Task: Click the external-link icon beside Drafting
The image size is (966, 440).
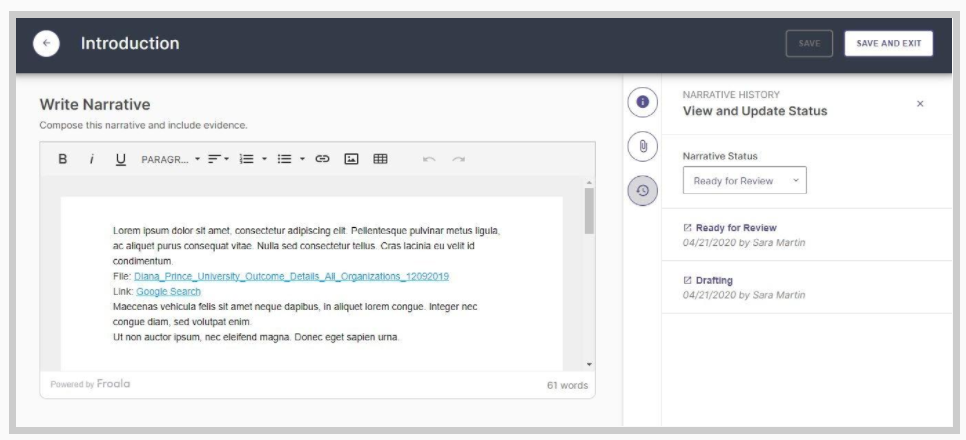Action: click(x=688, y=280)
